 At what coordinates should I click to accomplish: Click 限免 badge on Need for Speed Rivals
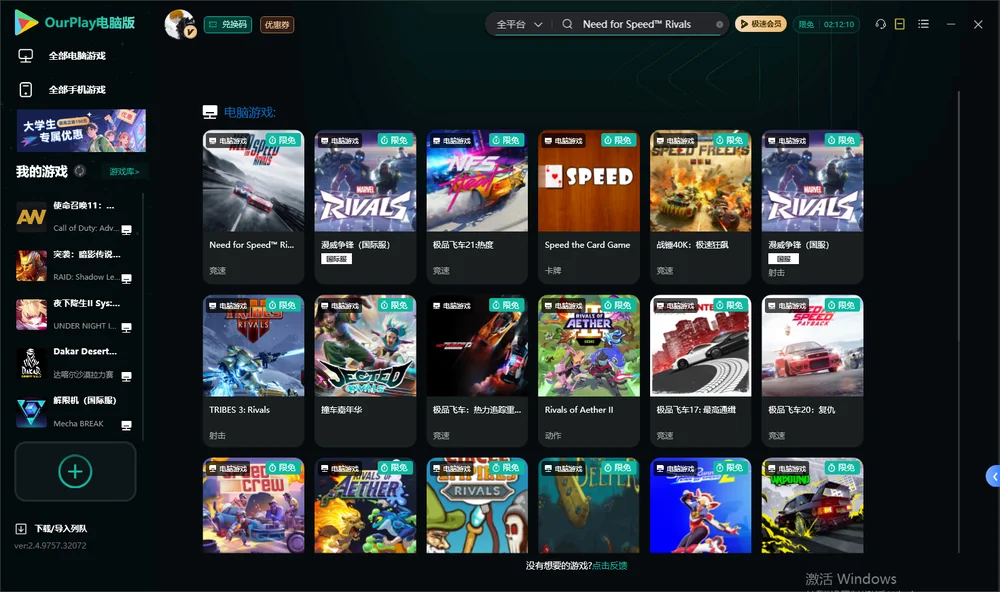(283, 140)
